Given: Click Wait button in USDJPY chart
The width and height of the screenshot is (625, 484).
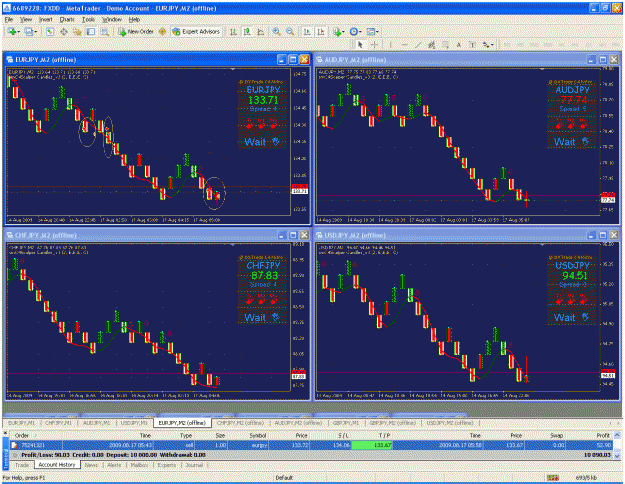Looking at the screenshot, I should (x=571, y=317).
